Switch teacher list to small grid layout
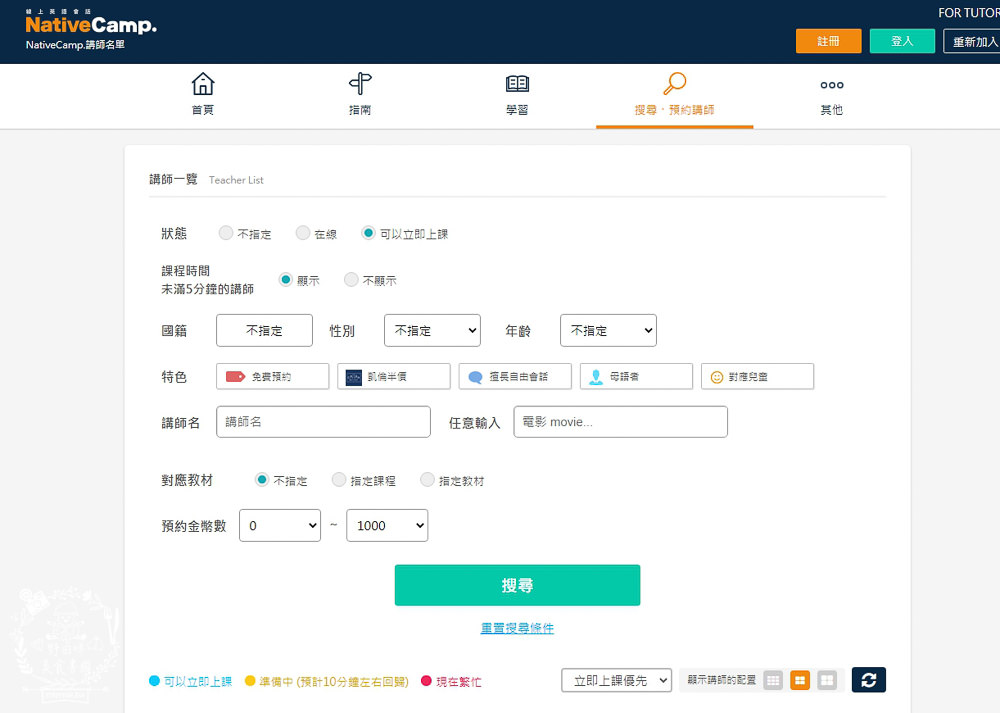Screen dimensions: 1000x713 (x=773, y=680)
